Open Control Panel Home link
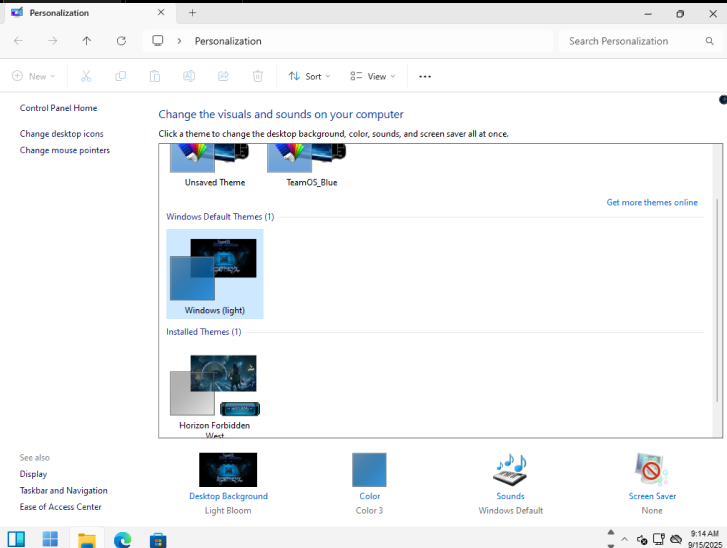The height and width of the screenshot is (548, 727). pos(58,108)
